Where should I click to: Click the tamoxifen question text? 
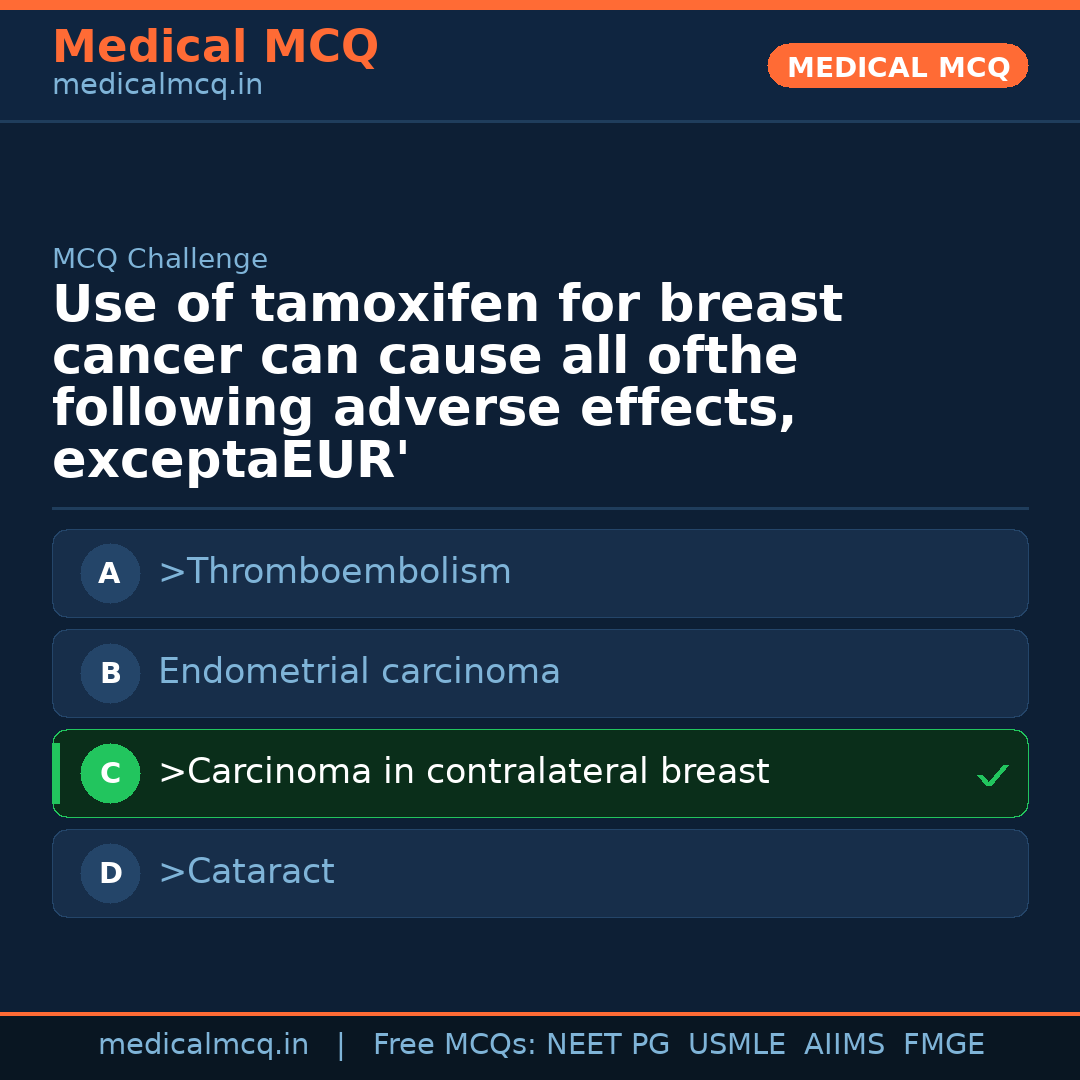click(447, 382)
